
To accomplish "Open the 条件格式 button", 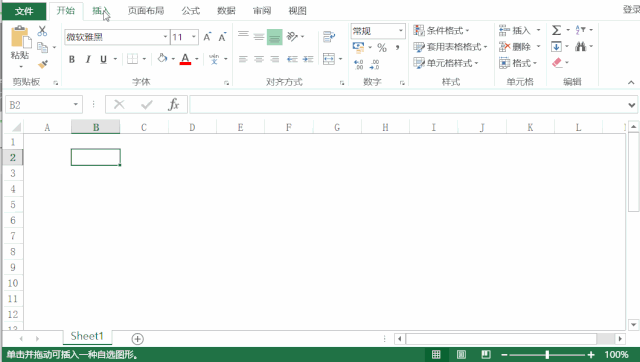I will (441, 31).
